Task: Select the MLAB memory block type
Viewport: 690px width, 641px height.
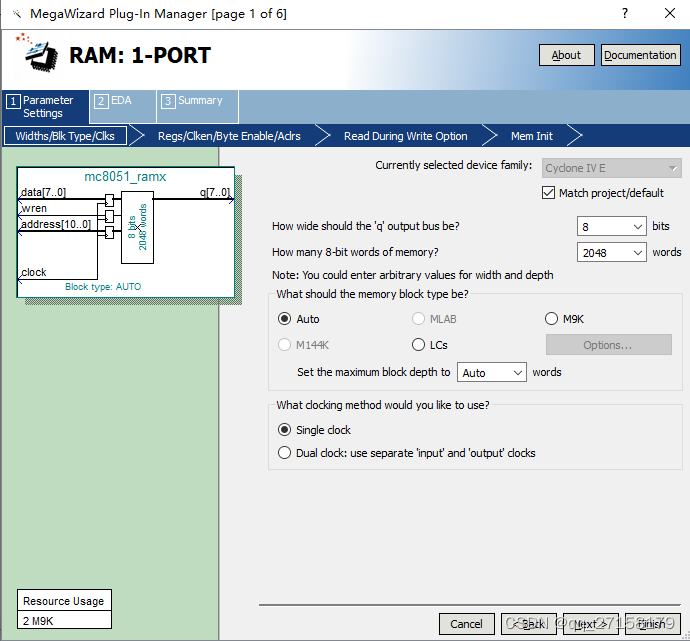Action: pos(418,319)
